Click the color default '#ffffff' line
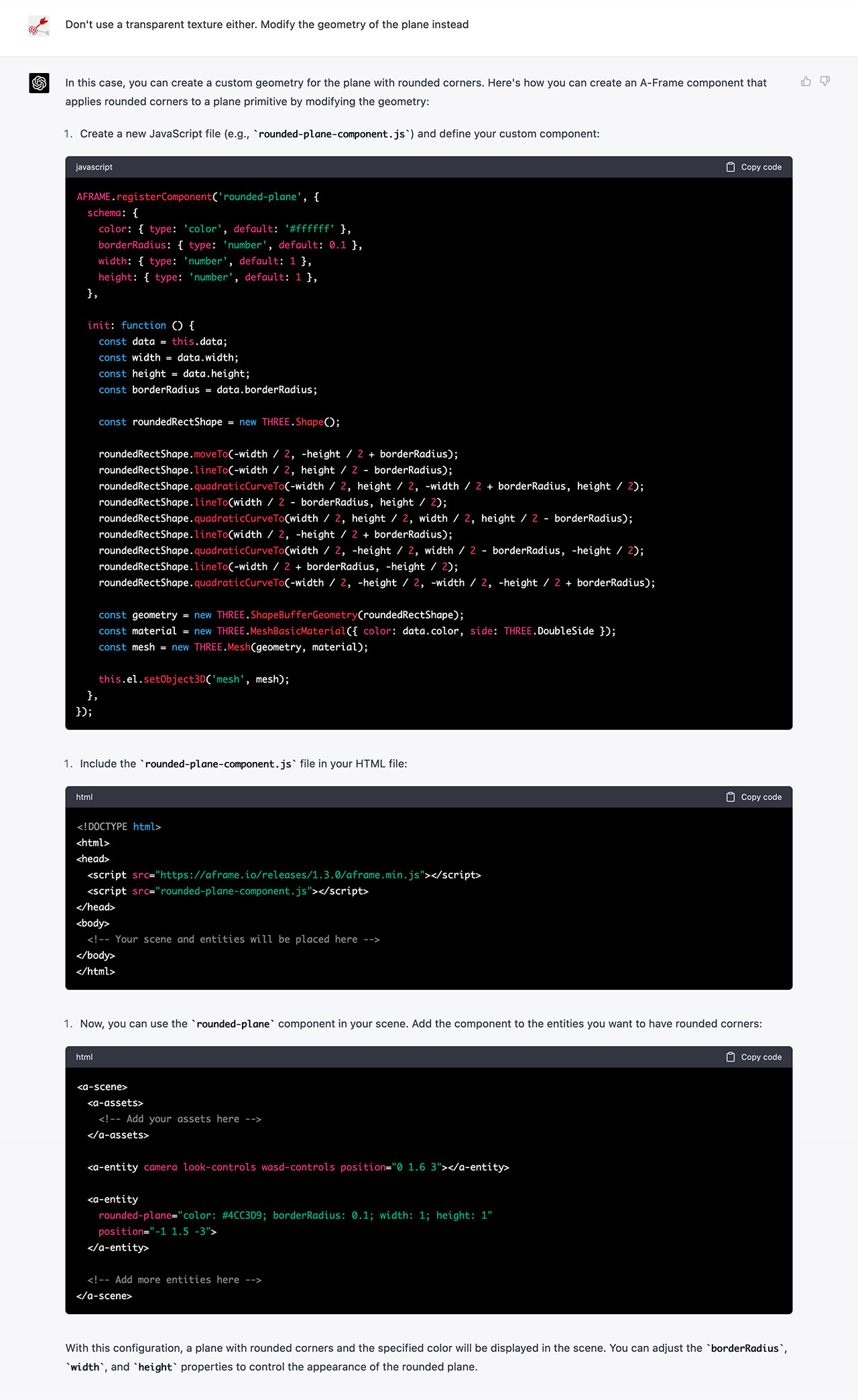The image size is (858, 1400). [x=225, y=229]
